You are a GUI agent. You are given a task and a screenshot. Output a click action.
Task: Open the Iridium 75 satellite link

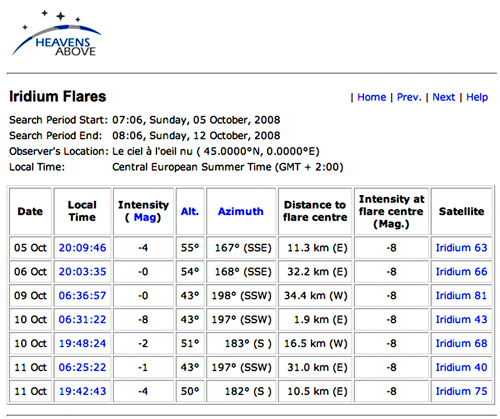[461, 391]
